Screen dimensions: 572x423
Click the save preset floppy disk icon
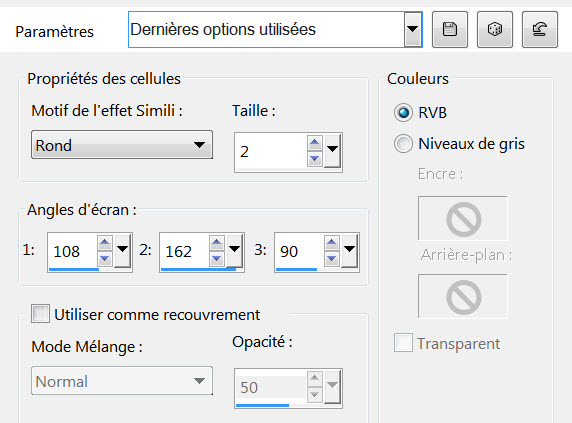coord(450,30)
